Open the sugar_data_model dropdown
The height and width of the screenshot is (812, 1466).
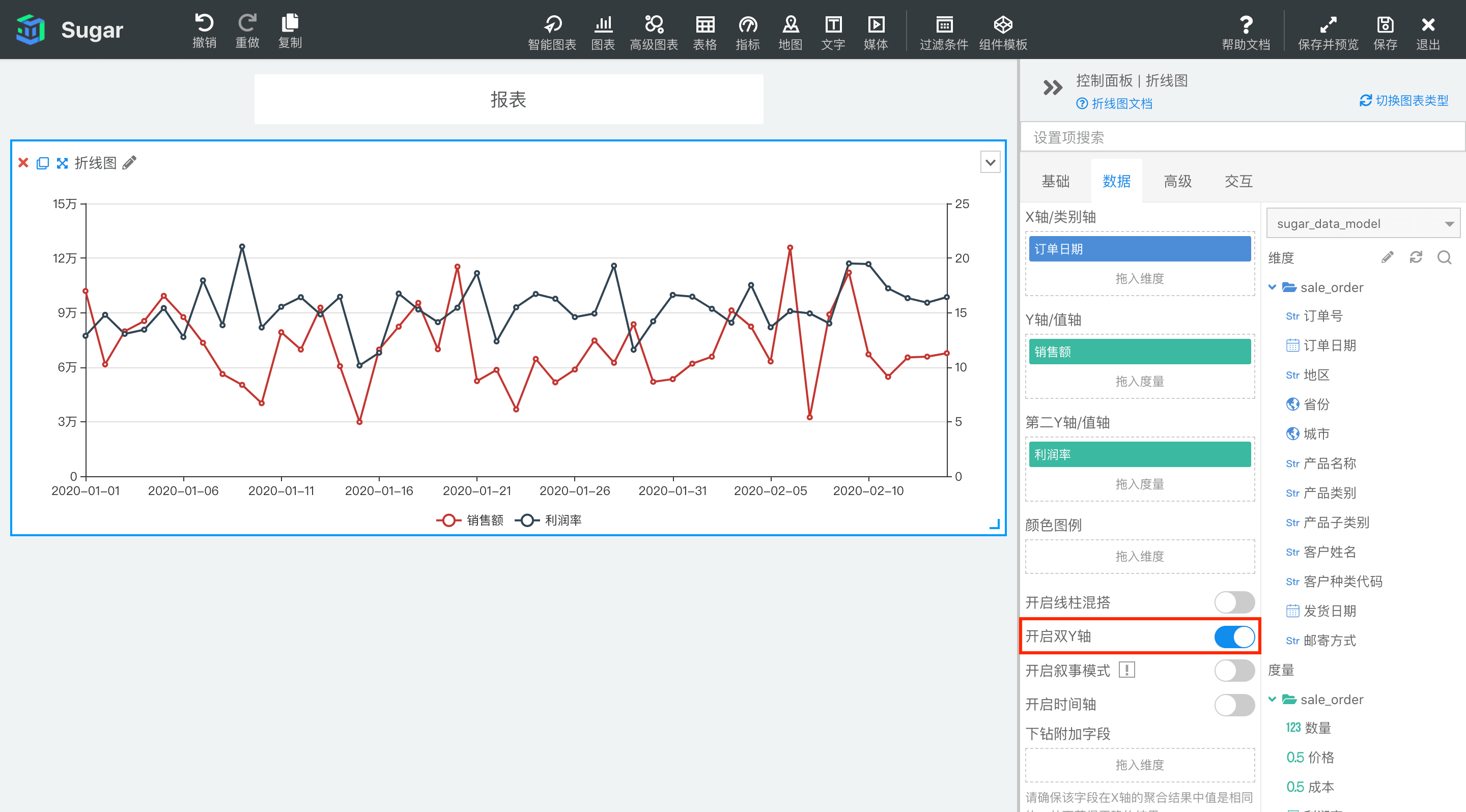tap(1364, 223)
